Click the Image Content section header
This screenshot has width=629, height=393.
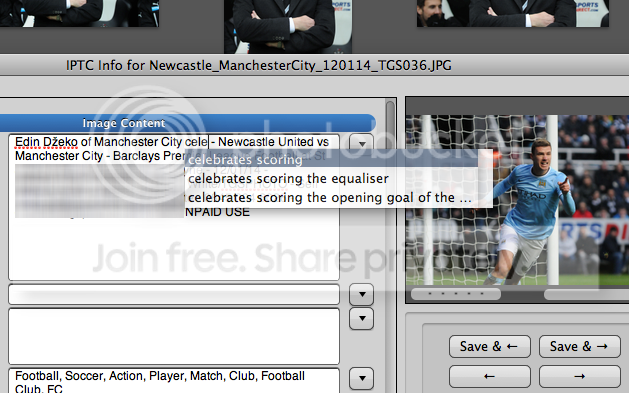click(x=188, y=123)
